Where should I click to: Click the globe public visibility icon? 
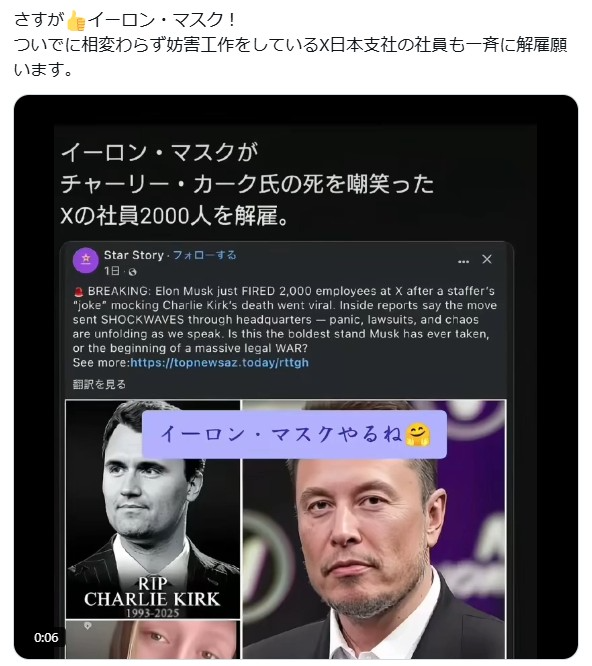pos(132,272)
